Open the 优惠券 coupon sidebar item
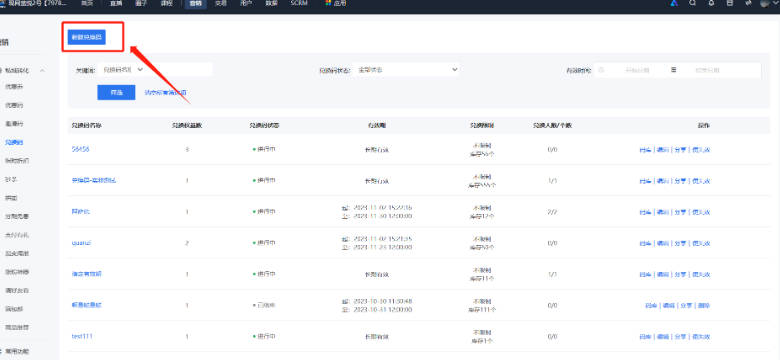Screen dimensions: 780x360 click(x=14, y=87)
